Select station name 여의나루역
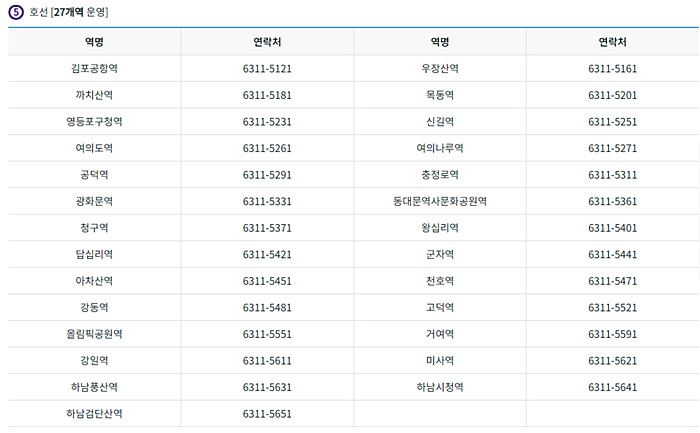This screenshot has height=433, width=700. [440, 148]
